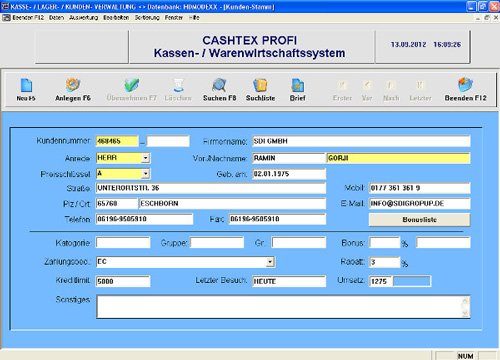
Task: Click the Fax field
Action: coord(277,219)
